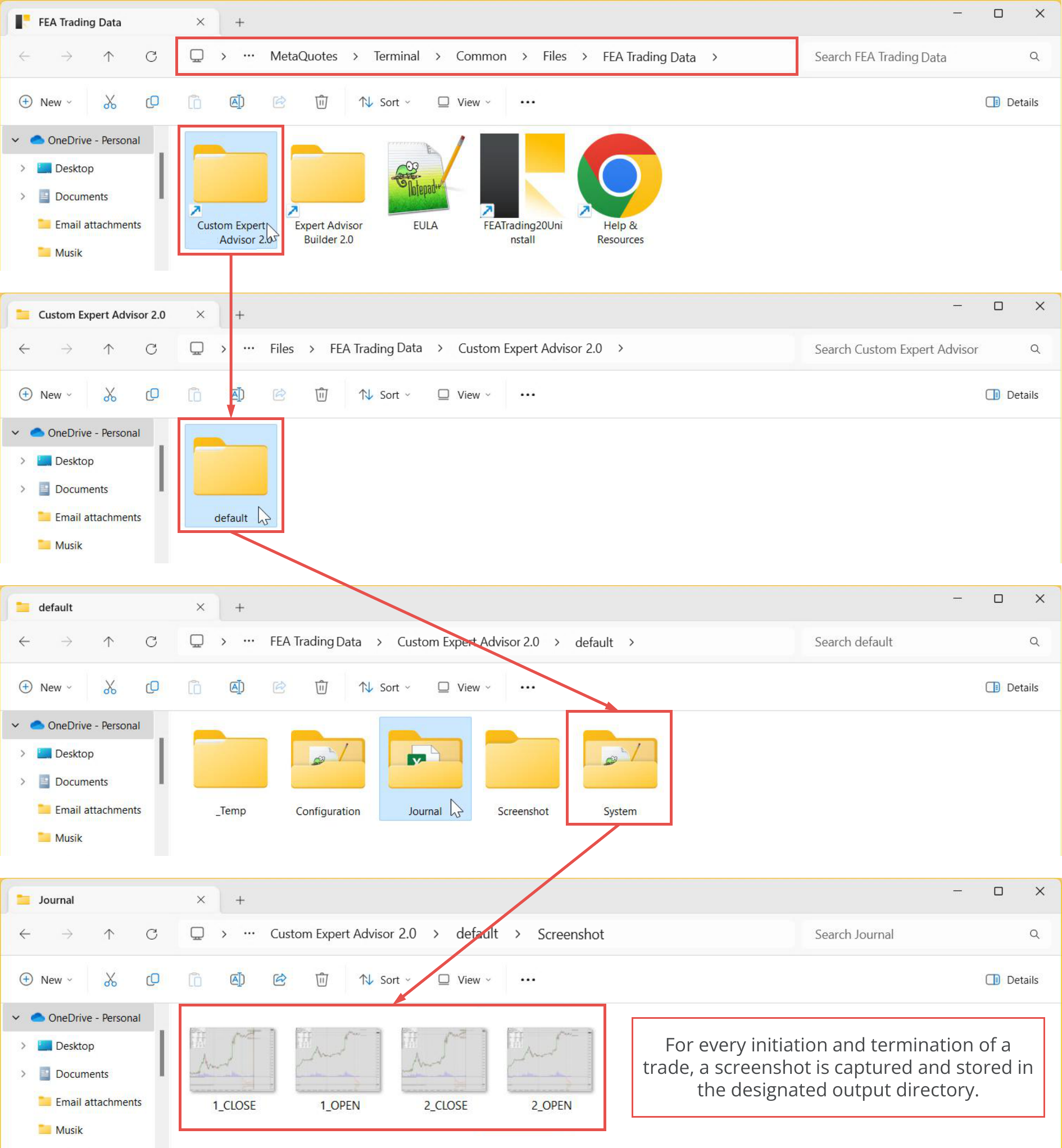Open View dropdown in default window
The width and height of the screenshot is (1062, 1148).
(x=464, y=687)
